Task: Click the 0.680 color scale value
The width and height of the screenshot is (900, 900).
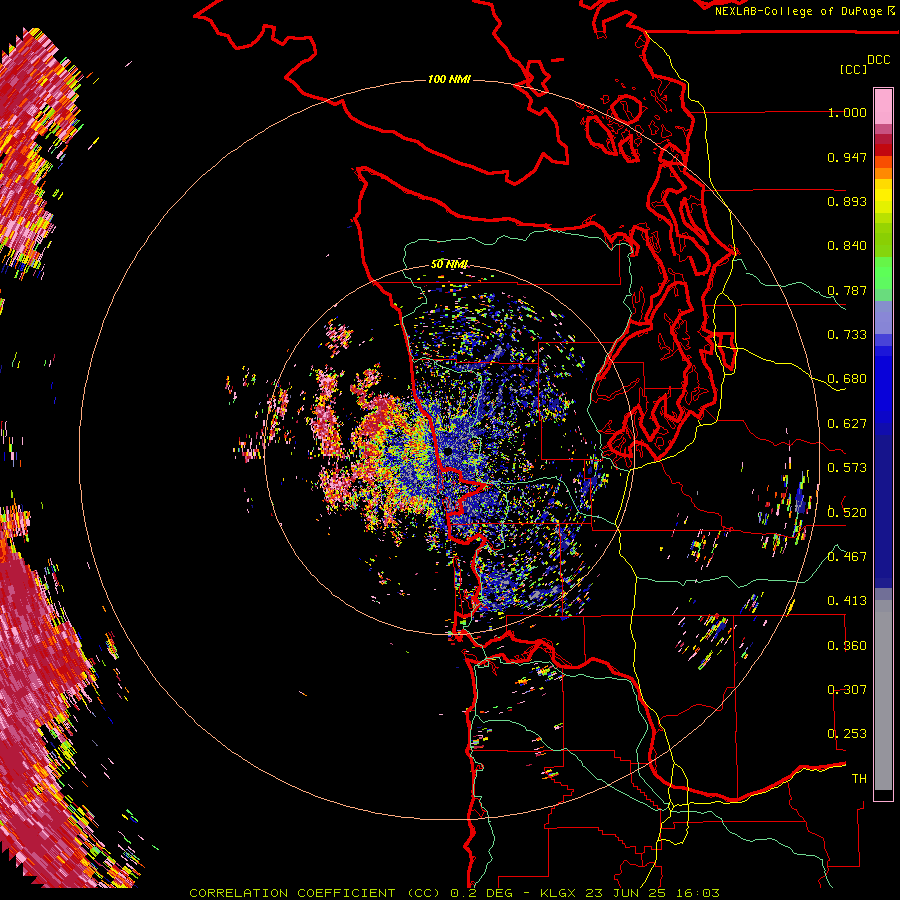Action: 847,379
